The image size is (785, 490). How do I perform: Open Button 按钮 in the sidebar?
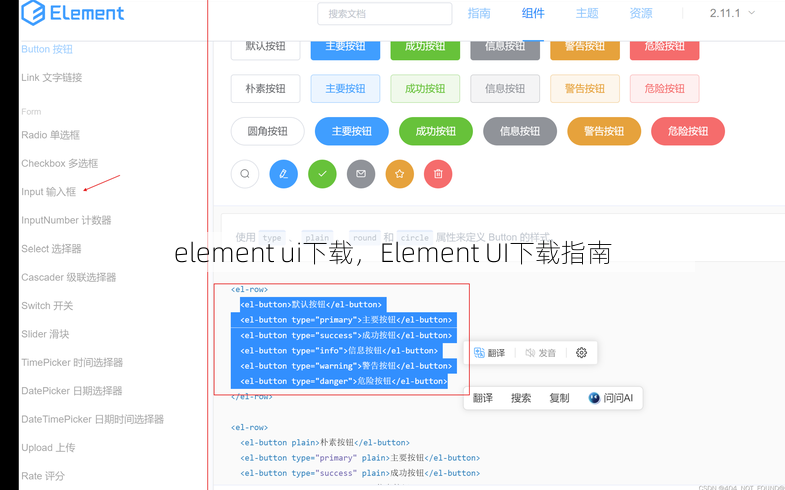point(47,49)
